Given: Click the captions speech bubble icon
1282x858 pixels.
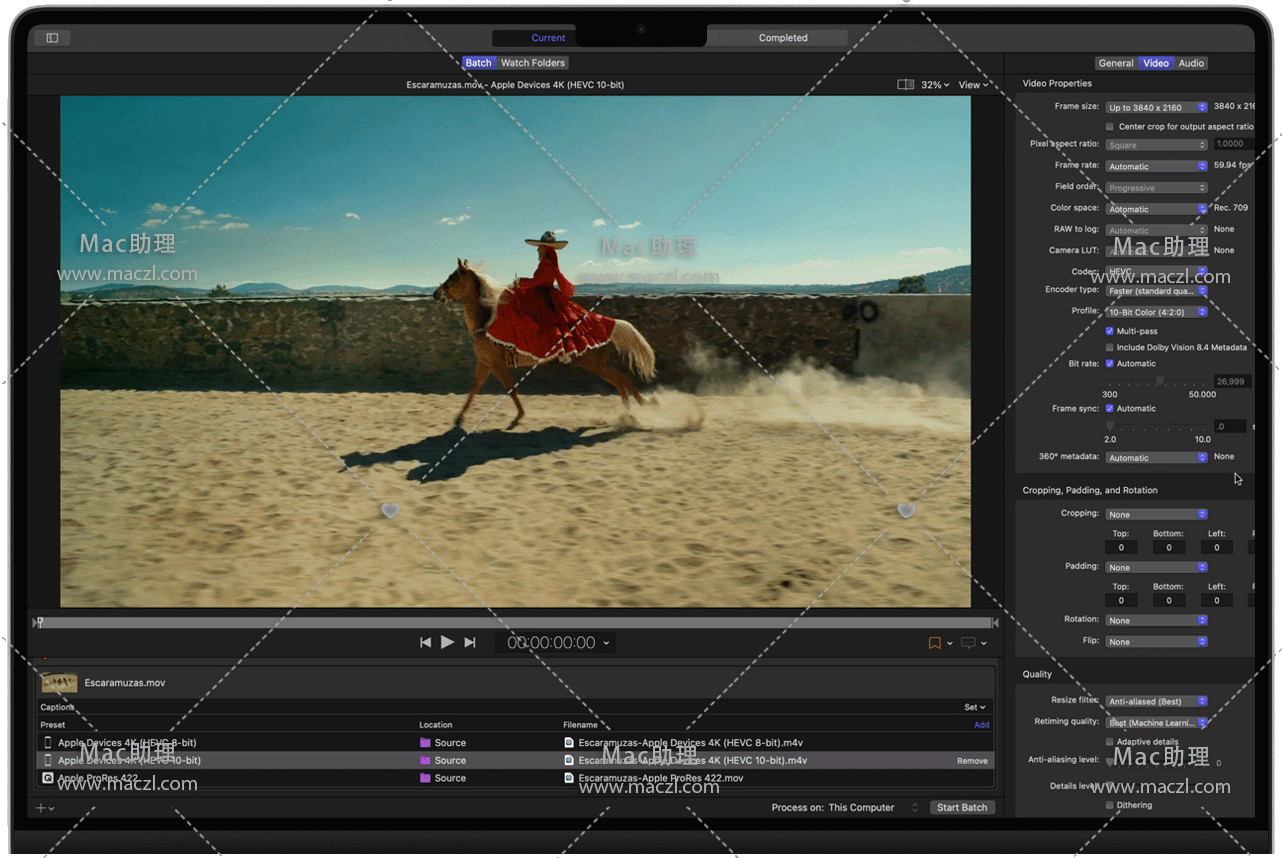Looking at the screenshot, I should [x=968, y=643].
